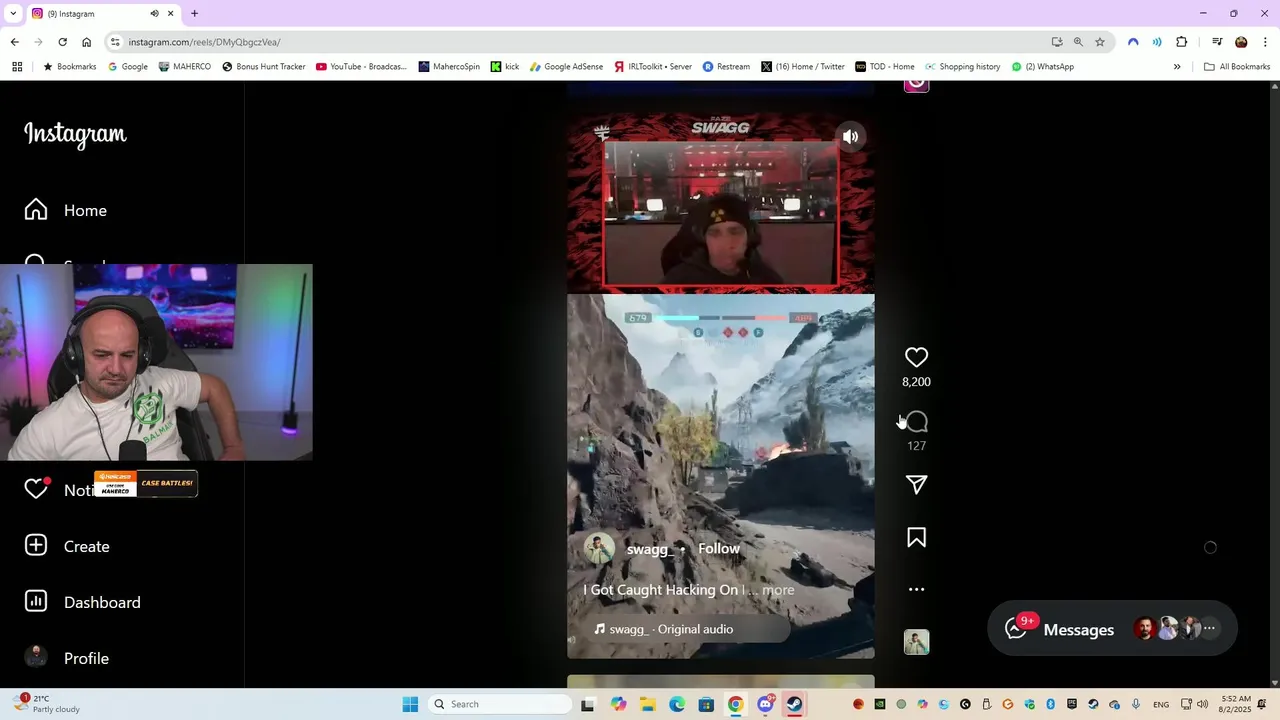Open Dashboard in the Instagram sidebar
Image resolution: width=1280 pixels, height=720 pixels.
pos(83,602)
